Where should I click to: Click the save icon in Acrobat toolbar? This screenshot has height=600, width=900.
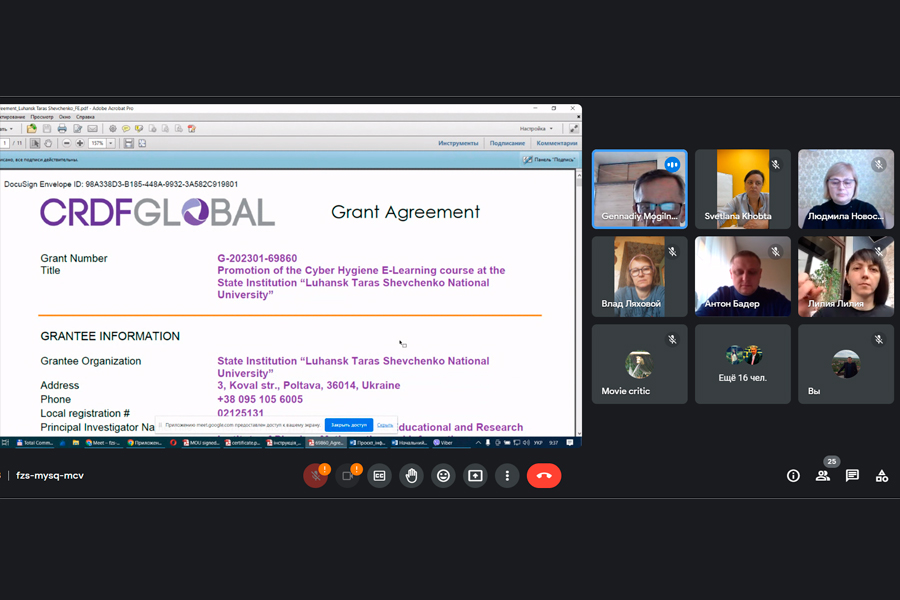click(x=47, y=129)
